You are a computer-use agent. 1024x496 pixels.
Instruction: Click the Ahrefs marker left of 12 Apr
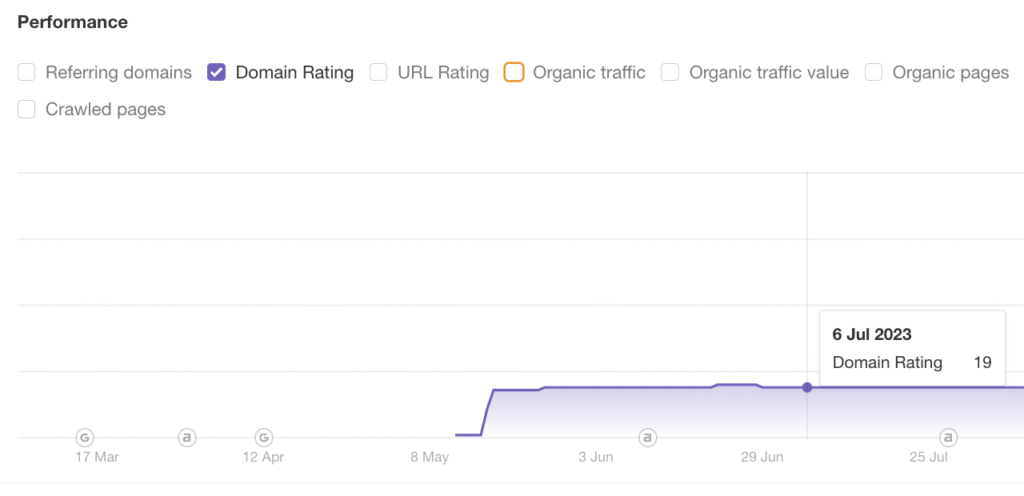(x=187, y=437)
